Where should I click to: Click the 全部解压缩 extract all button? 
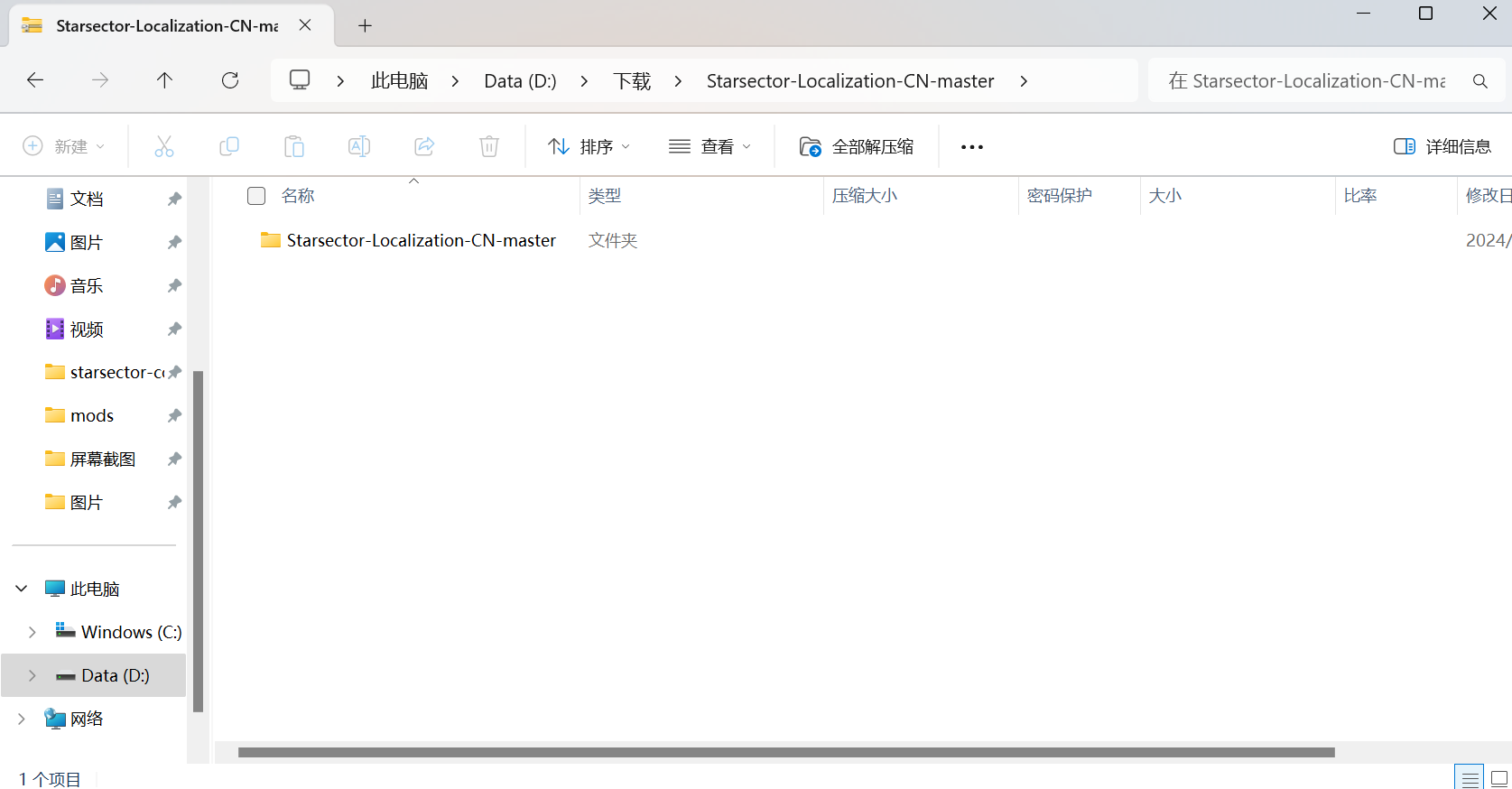(x=857, y=147)
